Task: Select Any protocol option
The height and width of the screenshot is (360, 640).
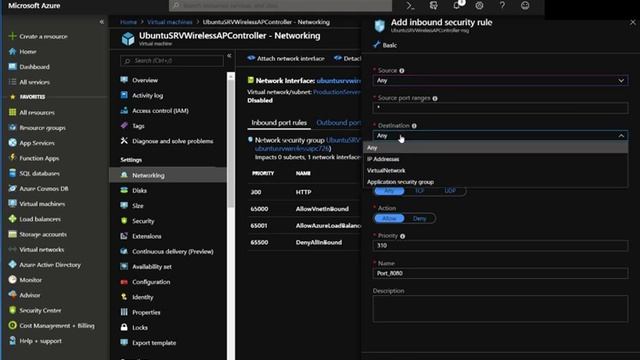Action: pos(389,191)
